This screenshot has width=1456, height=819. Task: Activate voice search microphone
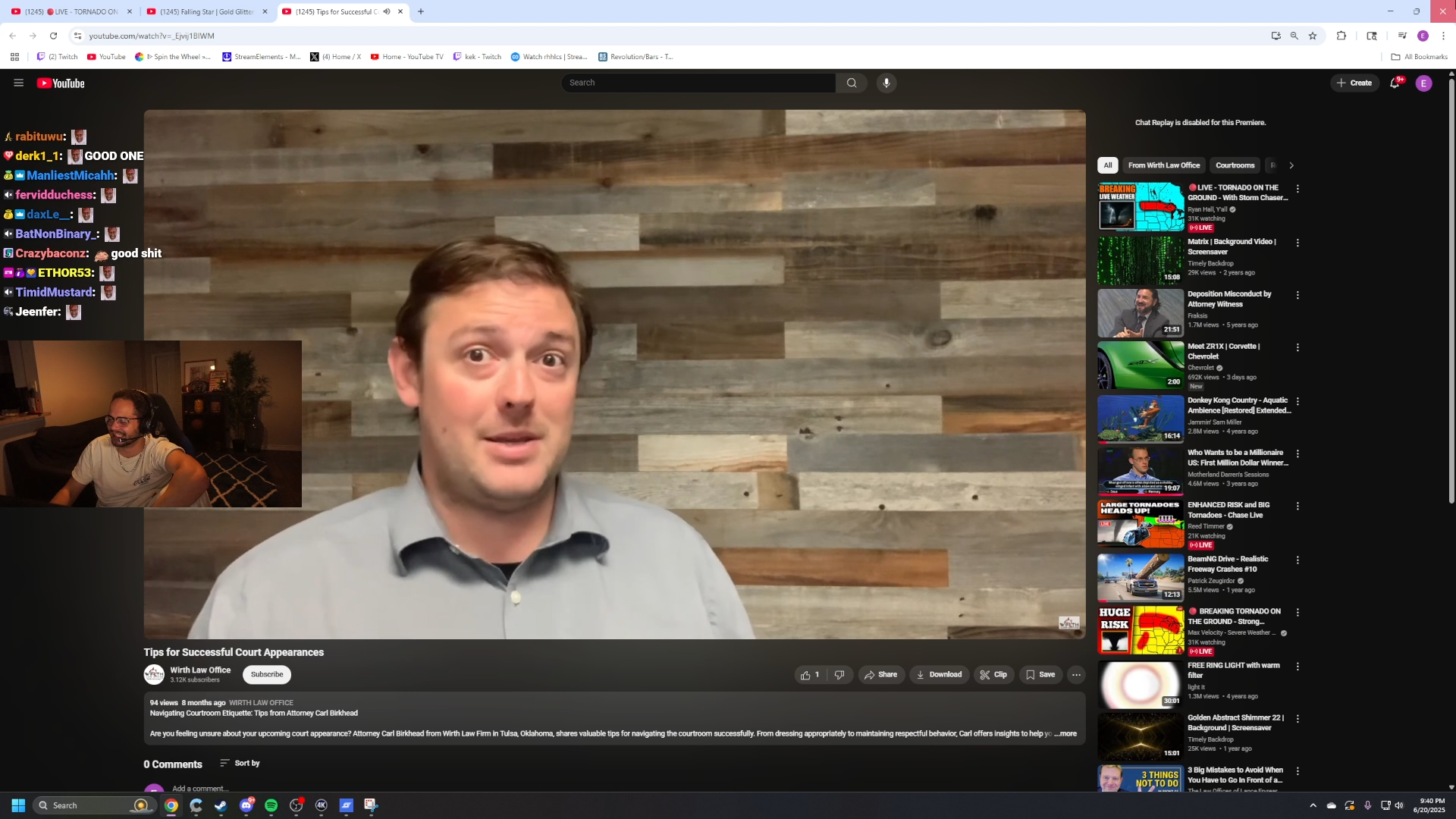[886, 83]
